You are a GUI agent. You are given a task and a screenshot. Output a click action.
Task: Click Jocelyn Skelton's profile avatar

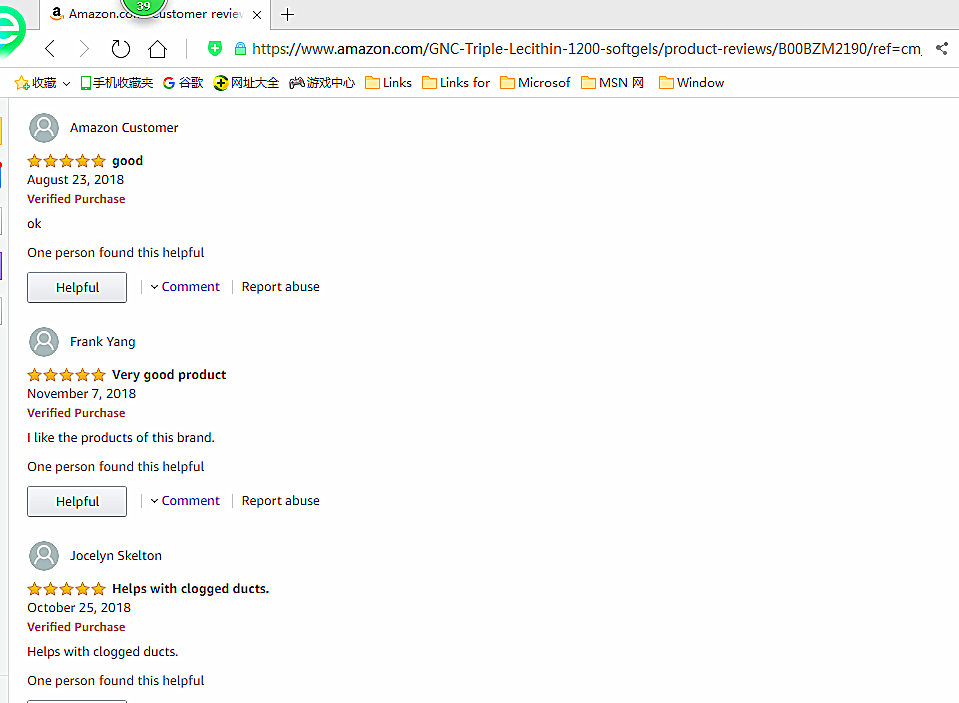tap(44, 556)
